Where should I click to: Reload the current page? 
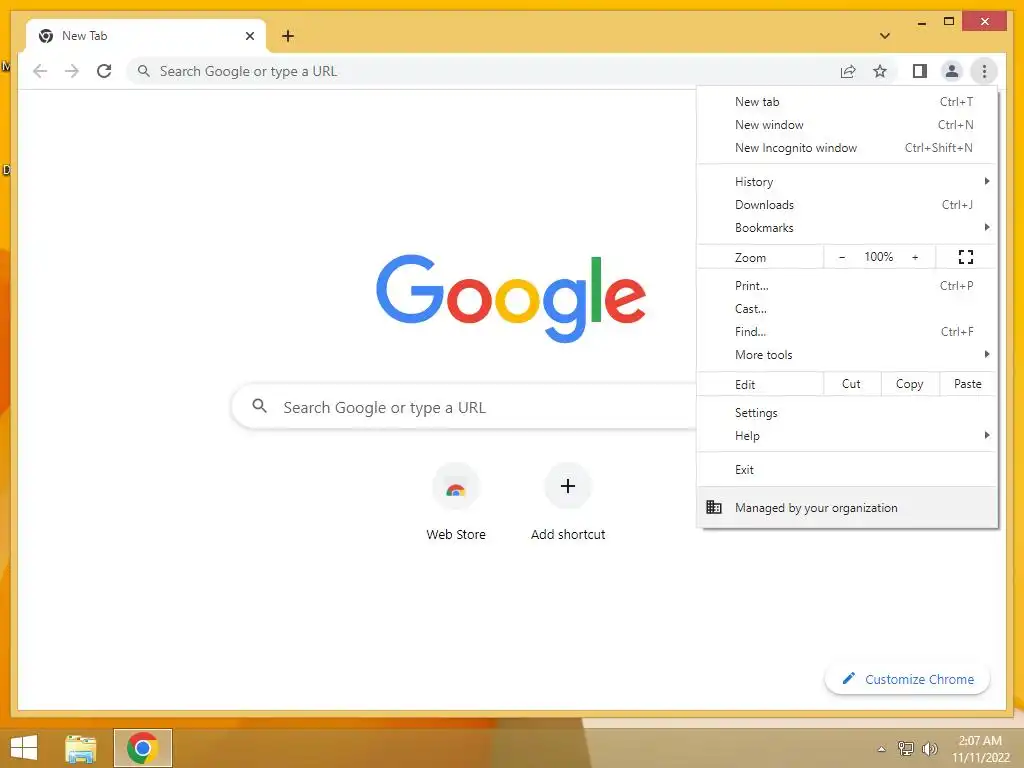coord(104,71)
